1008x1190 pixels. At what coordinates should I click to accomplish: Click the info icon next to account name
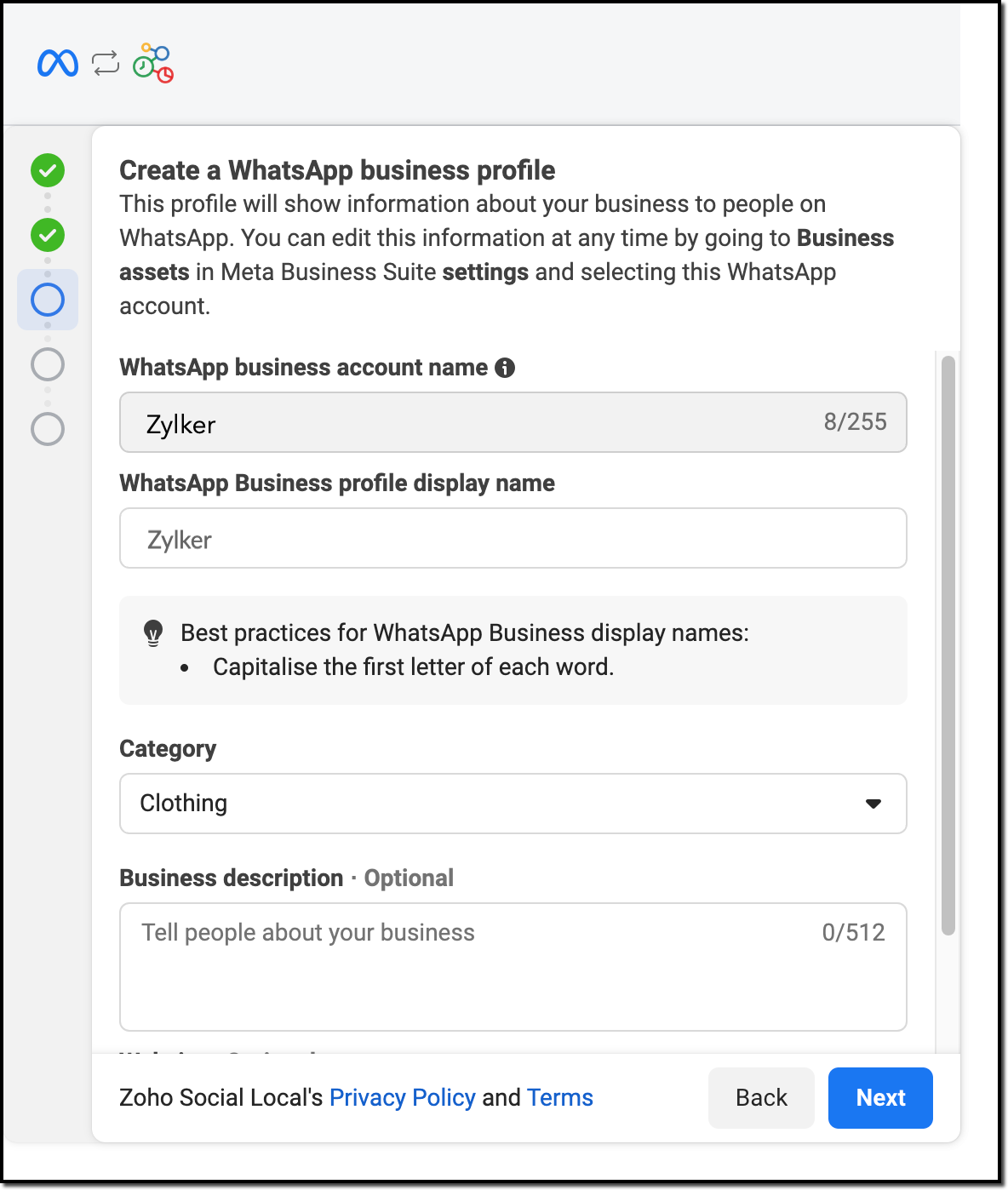coord(505,368)
